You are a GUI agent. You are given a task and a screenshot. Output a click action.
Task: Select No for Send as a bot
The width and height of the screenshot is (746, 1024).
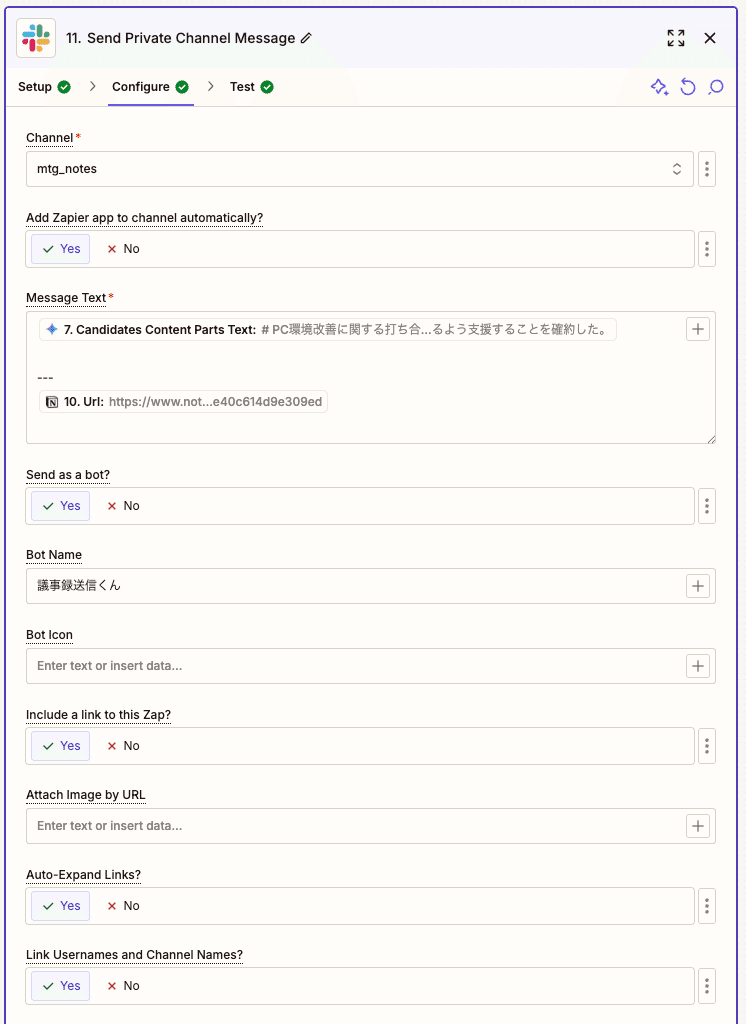(122, 505)
